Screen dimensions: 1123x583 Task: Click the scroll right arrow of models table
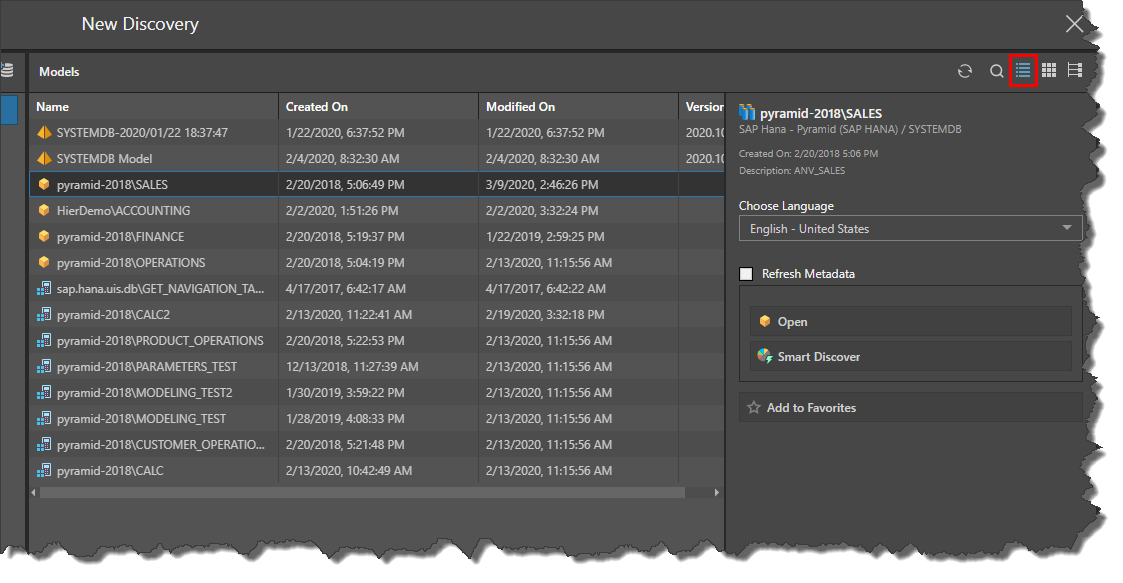[x=716, y=493]
